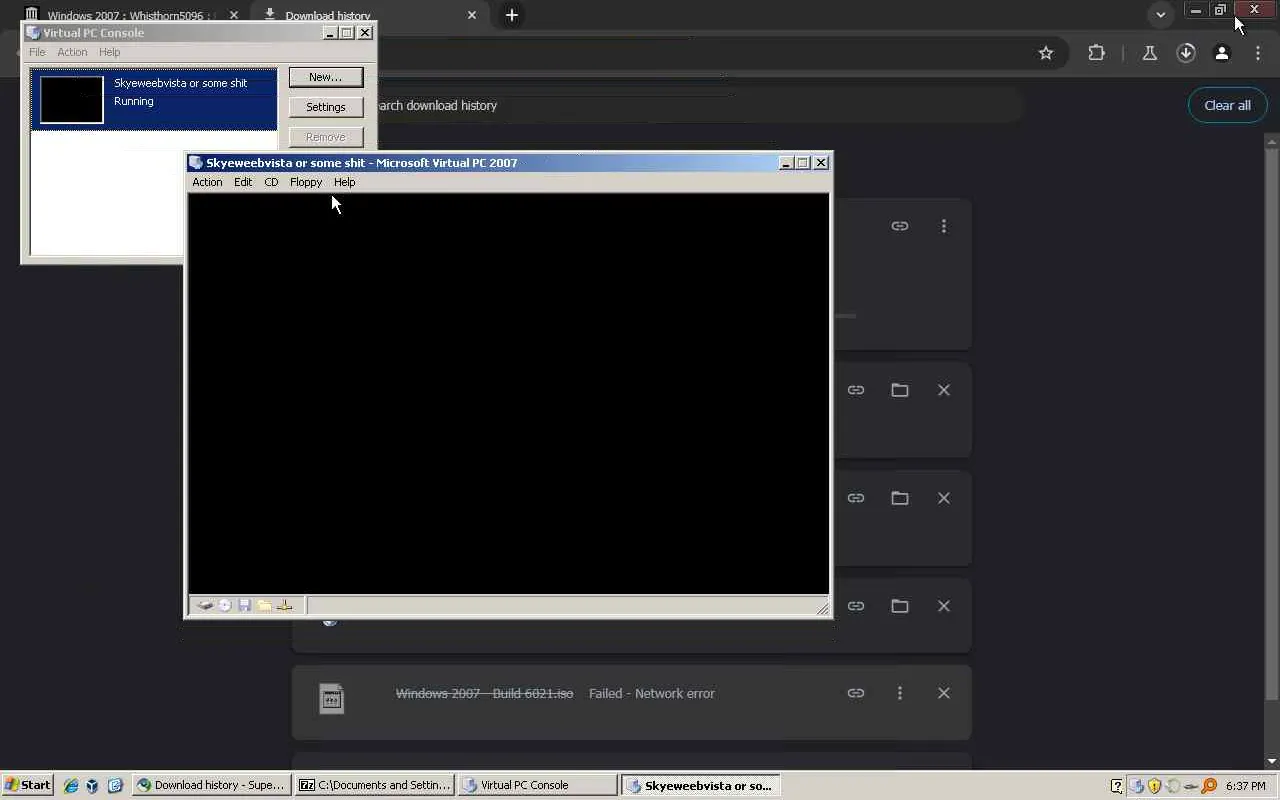Image resolution: width=1280 pixels, height=800 pixels.
Task: Click the file icon of Windows 2007 Build 6021.iso
Action: click(331, 698)
